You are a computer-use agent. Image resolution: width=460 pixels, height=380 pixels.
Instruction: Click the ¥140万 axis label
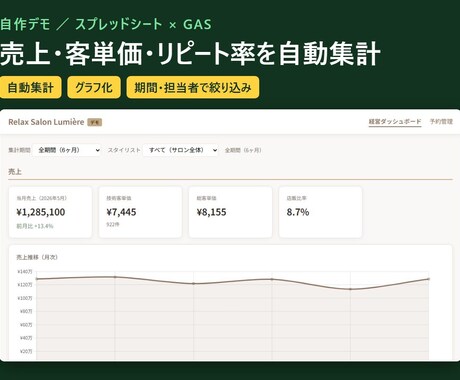(25, 272)
